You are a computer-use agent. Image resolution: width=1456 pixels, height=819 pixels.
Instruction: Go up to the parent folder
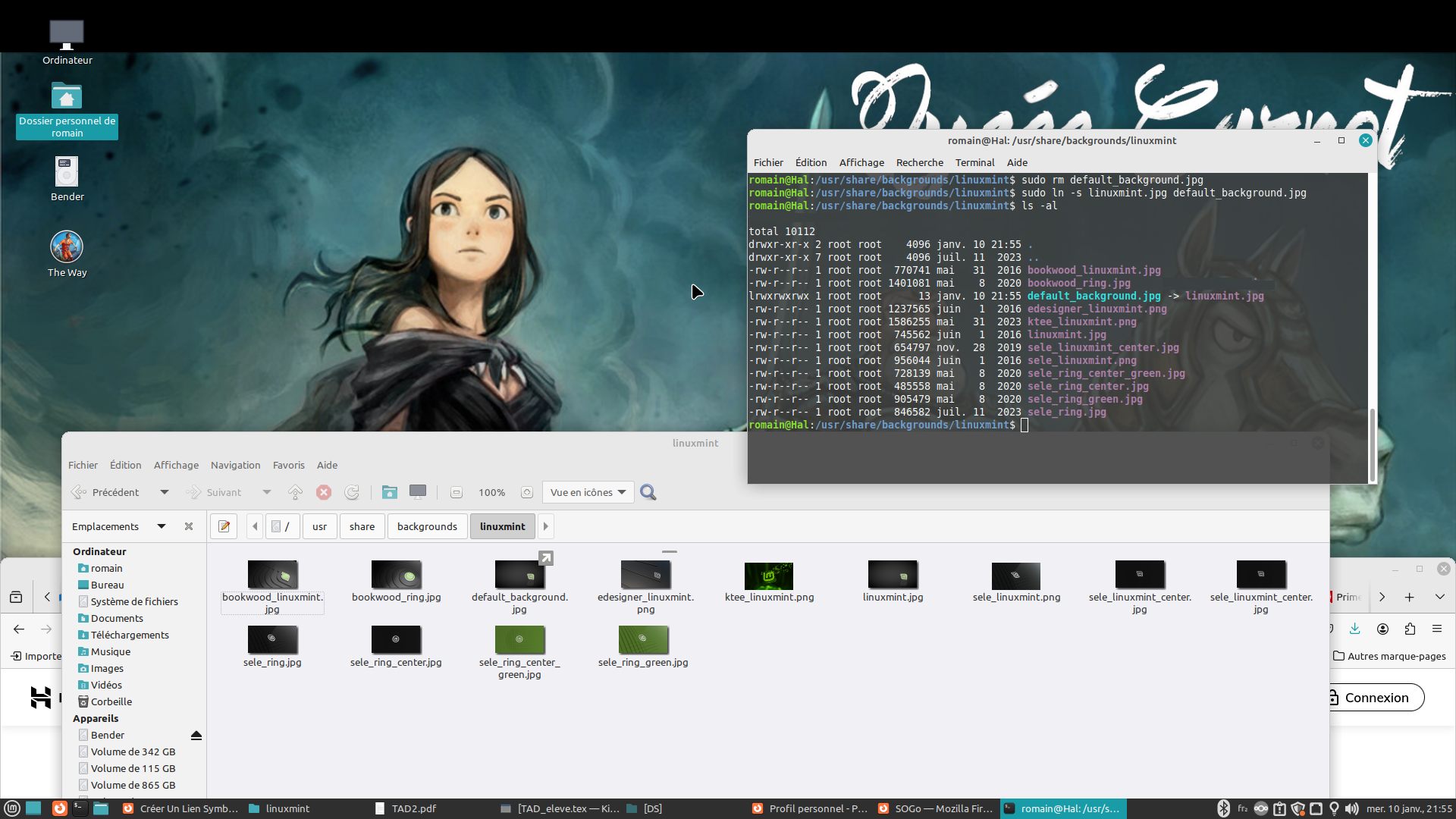coord(295,492)
